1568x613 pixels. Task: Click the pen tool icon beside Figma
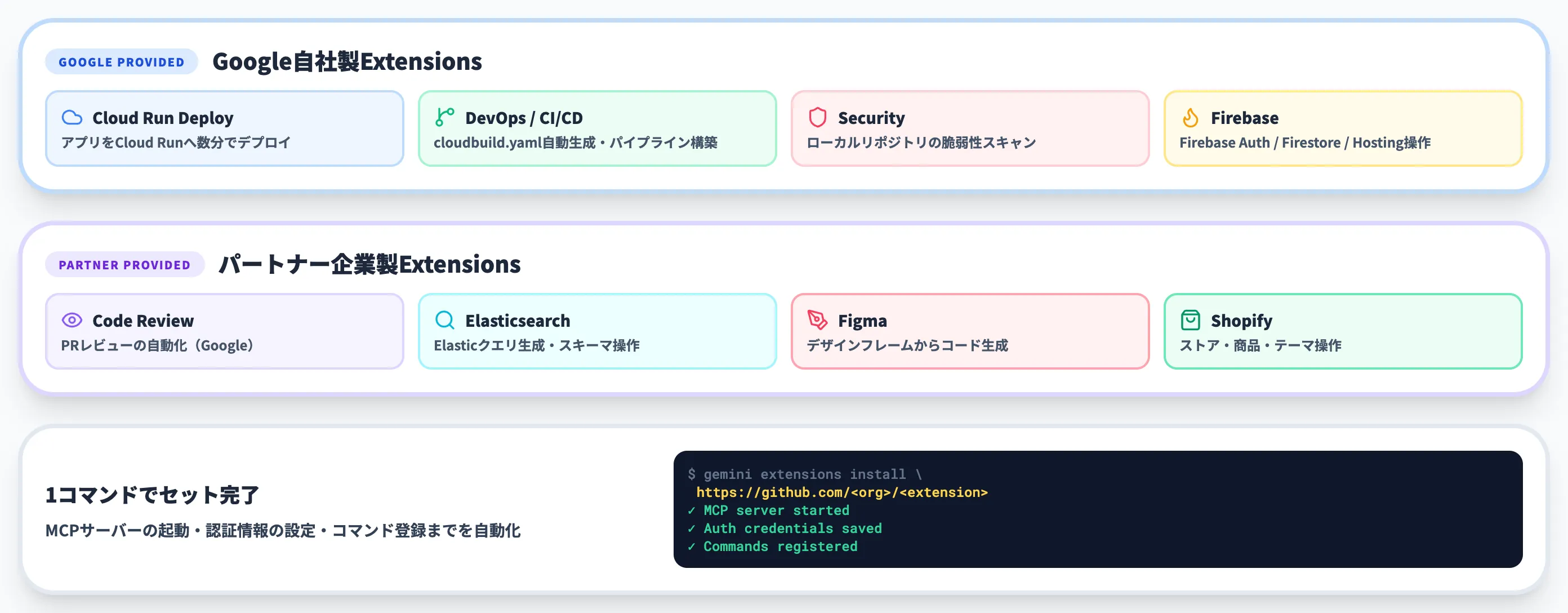[x=817, y=320]
